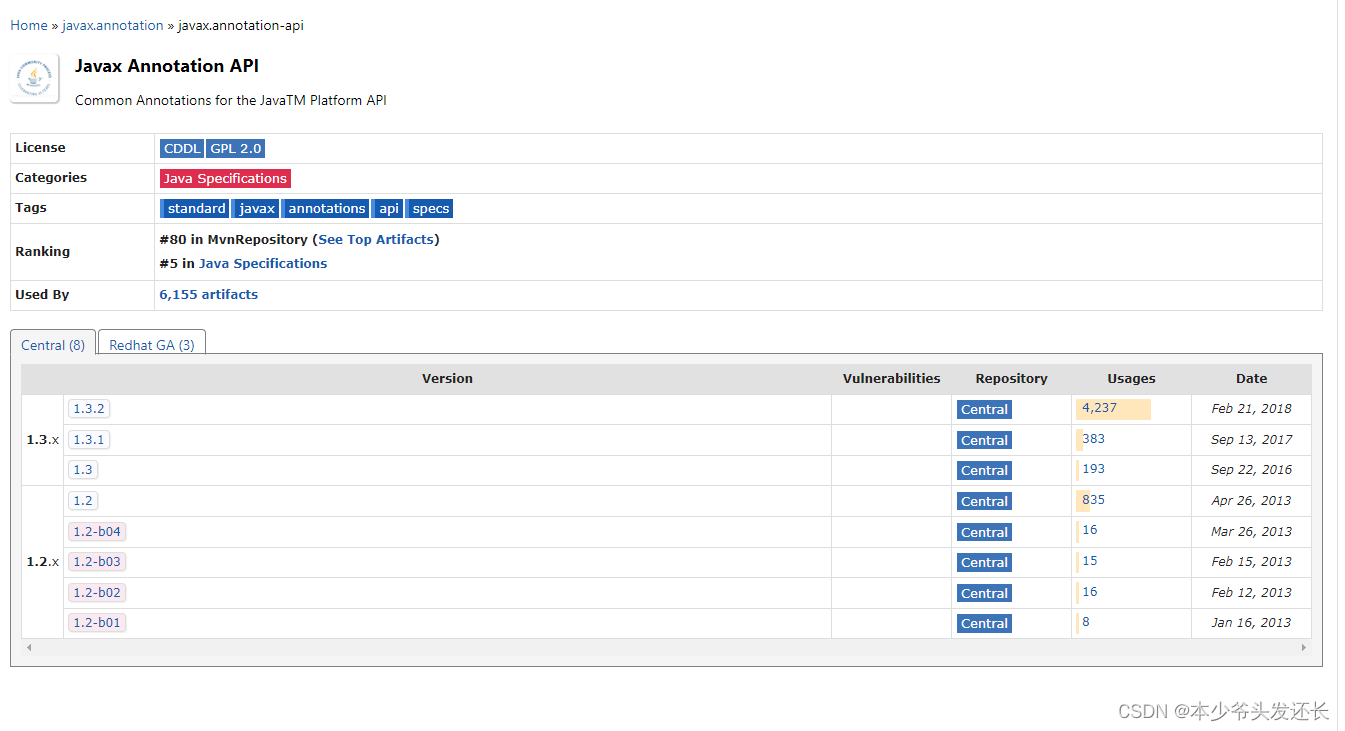This screenshot has width=1345, height=731.
Task: Open version 1.3.2
Action: point(89,408)
